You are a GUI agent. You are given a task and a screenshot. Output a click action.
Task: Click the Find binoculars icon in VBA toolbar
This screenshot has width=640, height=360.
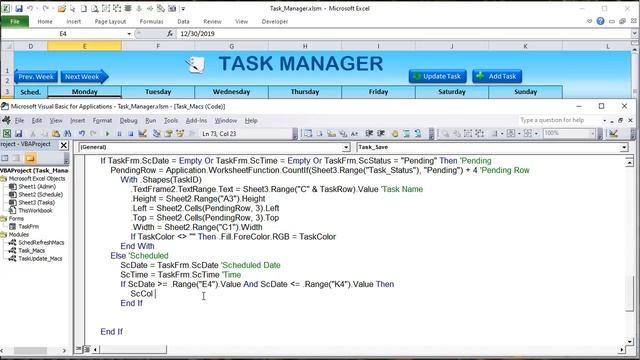[x=67, y=133]
